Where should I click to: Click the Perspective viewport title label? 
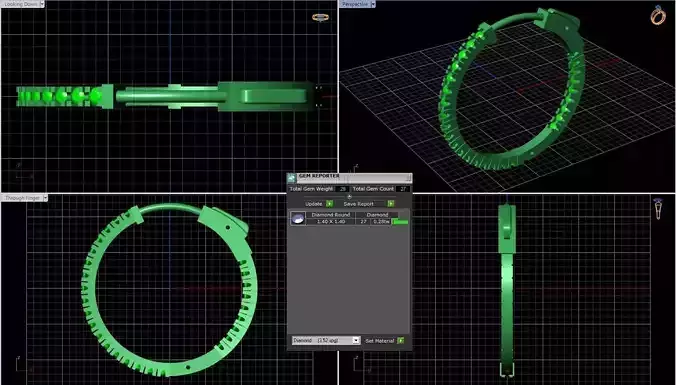(355, 4)
